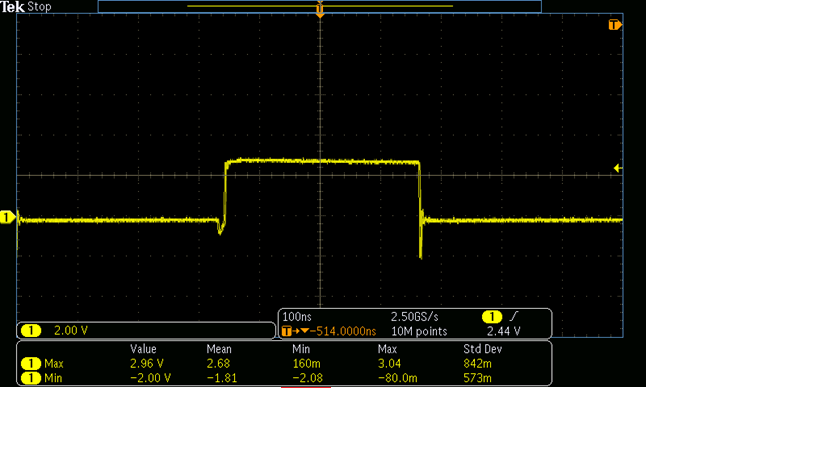819x460 pixels.
Task: Click the orange T delay icon beside -514.0000ns
Action: (287, 331)
